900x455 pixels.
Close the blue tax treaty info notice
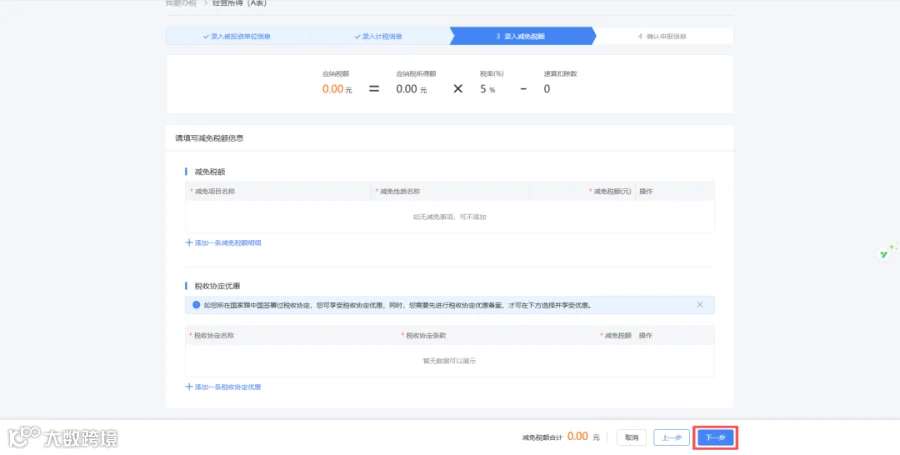point(700,305)
